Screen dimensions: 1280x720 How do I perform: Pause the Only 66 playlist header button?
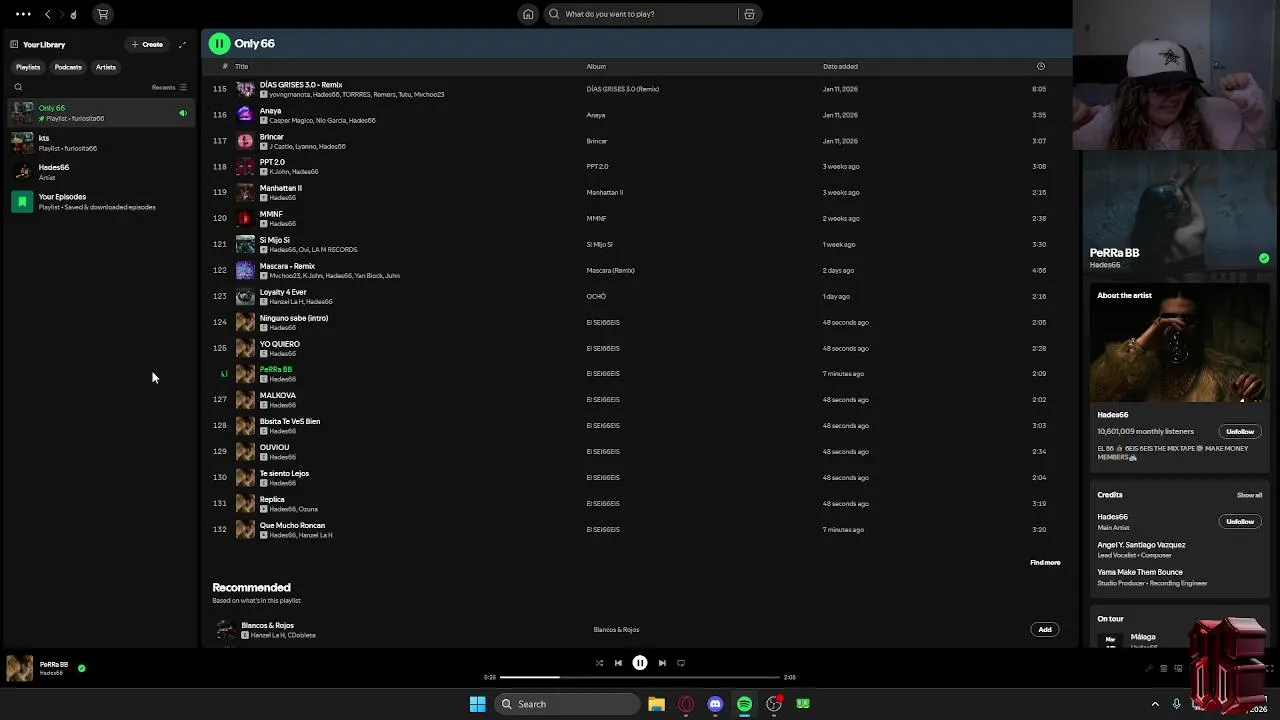(219, 43)
